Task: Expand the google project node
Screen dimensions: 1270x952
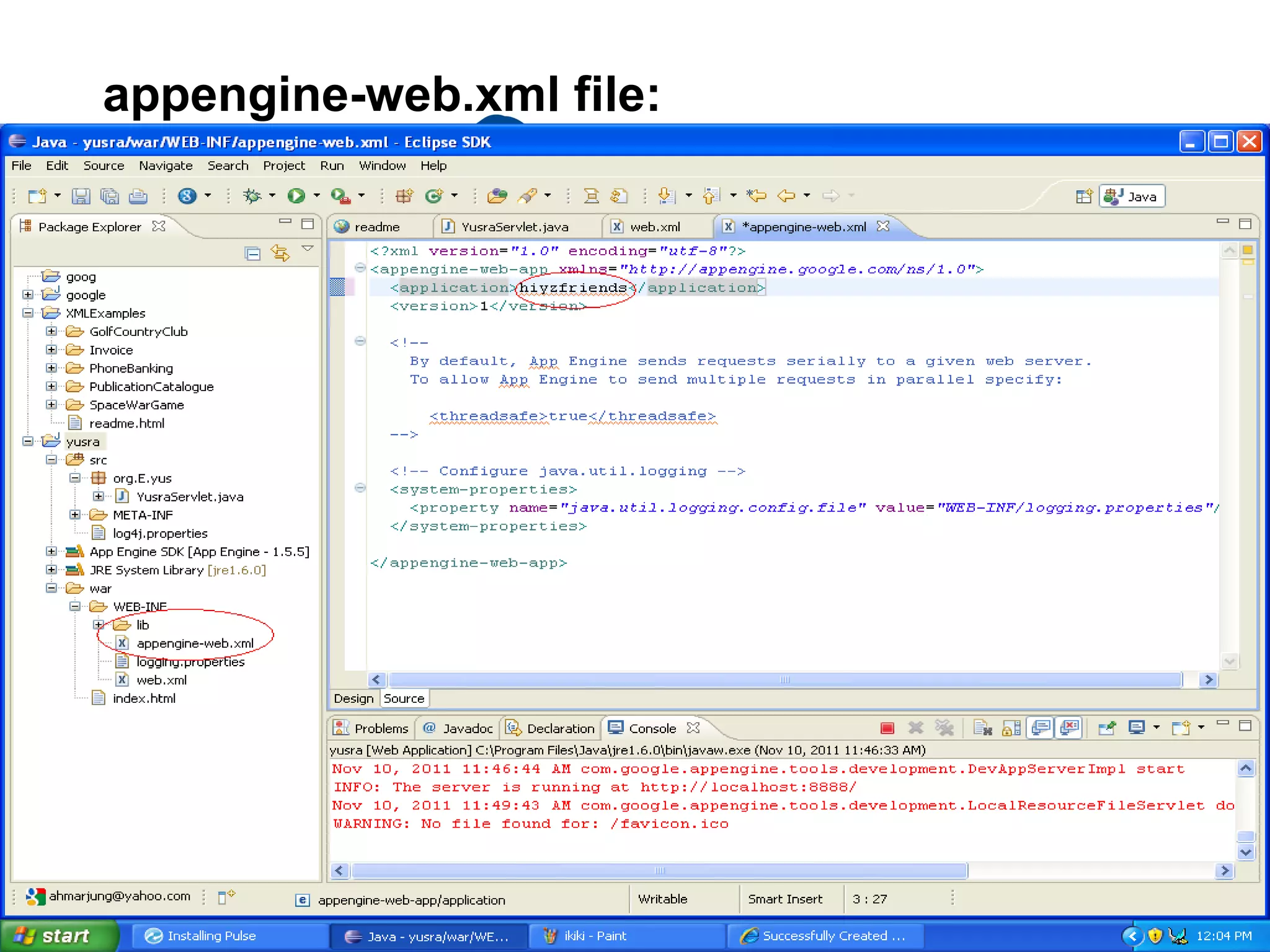Action: click(27, 294)
